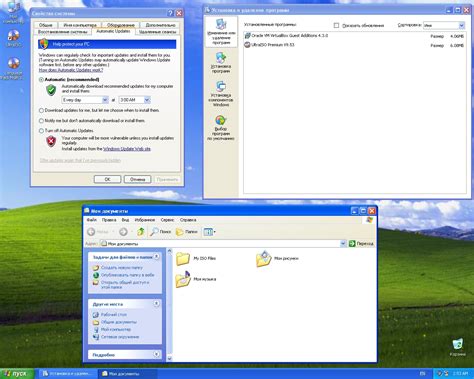The width and height of the screenshot is (474, 379).
Task: Open Favorites menu in My Documents
Action: click(145, 220)
